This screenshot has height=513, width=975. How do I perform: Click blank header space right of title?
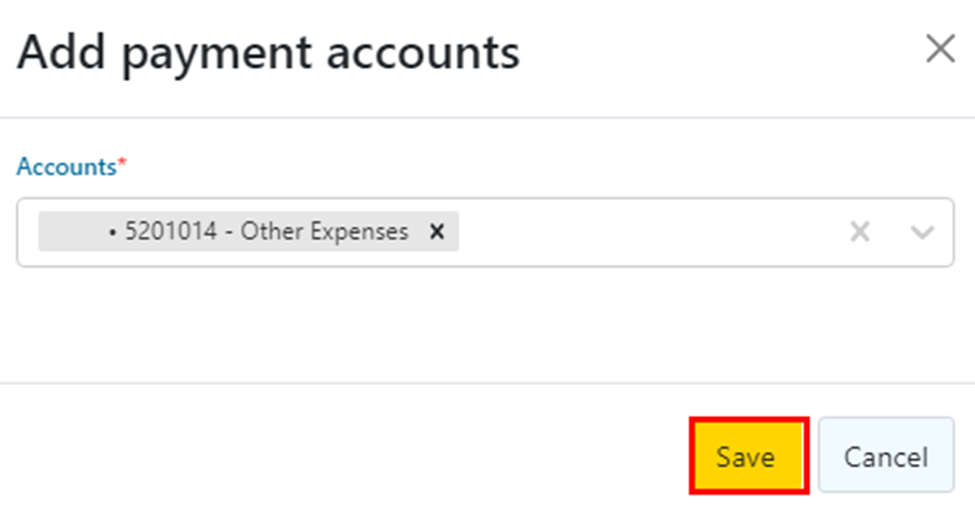click(x=720, y=52)
